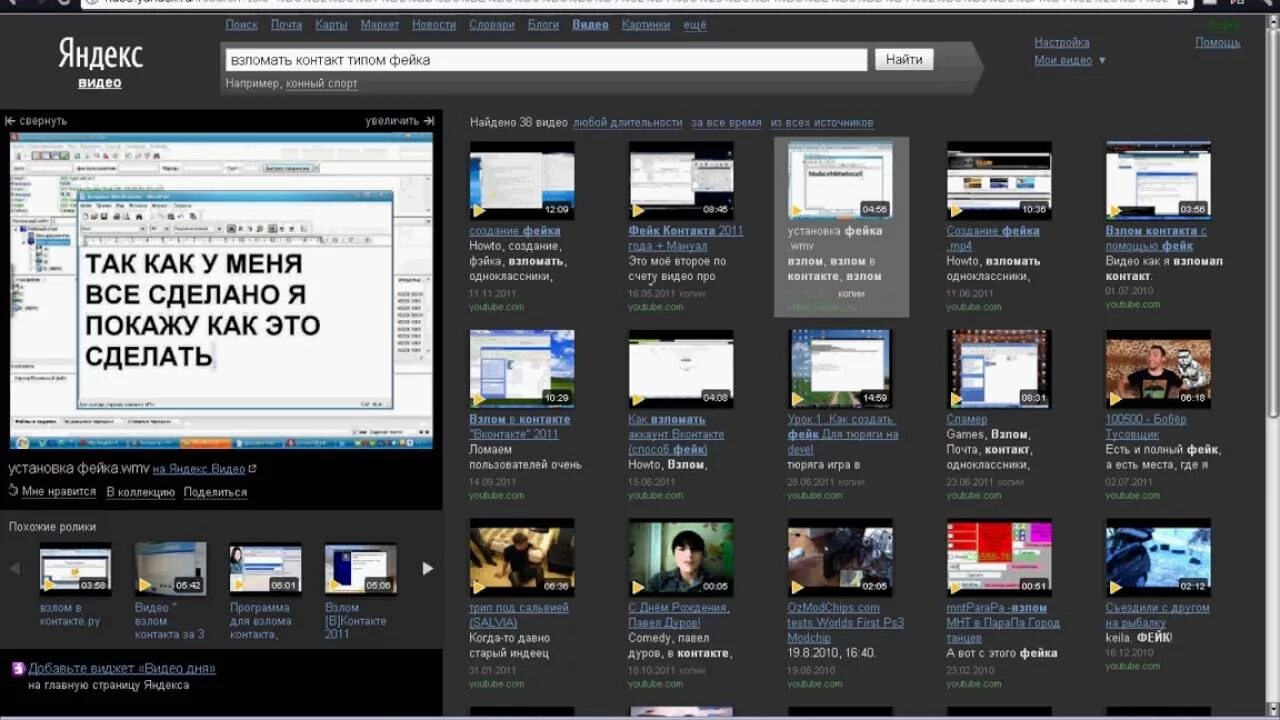1280x720 pixels.
Task: Play the установка фейка 04:56 thumbnail
Action: click(840, 181)
